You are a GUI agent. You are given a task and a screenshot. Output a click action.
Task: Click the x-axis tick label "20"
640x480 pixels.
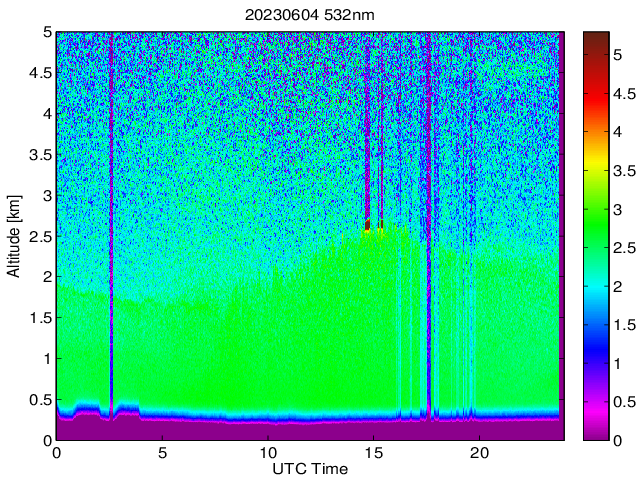click(x=479, y=453)
